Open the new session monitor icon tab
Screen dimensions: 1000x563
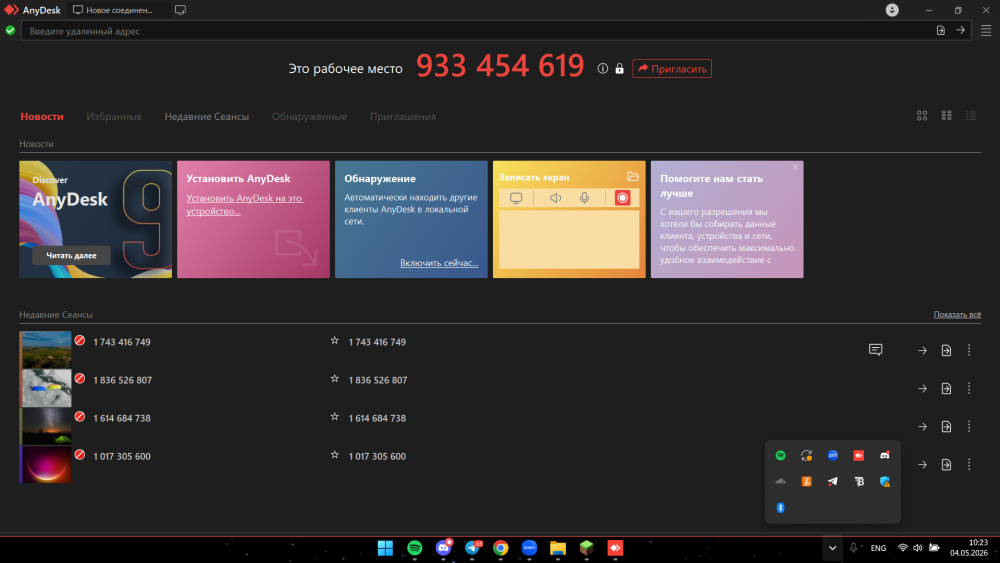(180, 10)
